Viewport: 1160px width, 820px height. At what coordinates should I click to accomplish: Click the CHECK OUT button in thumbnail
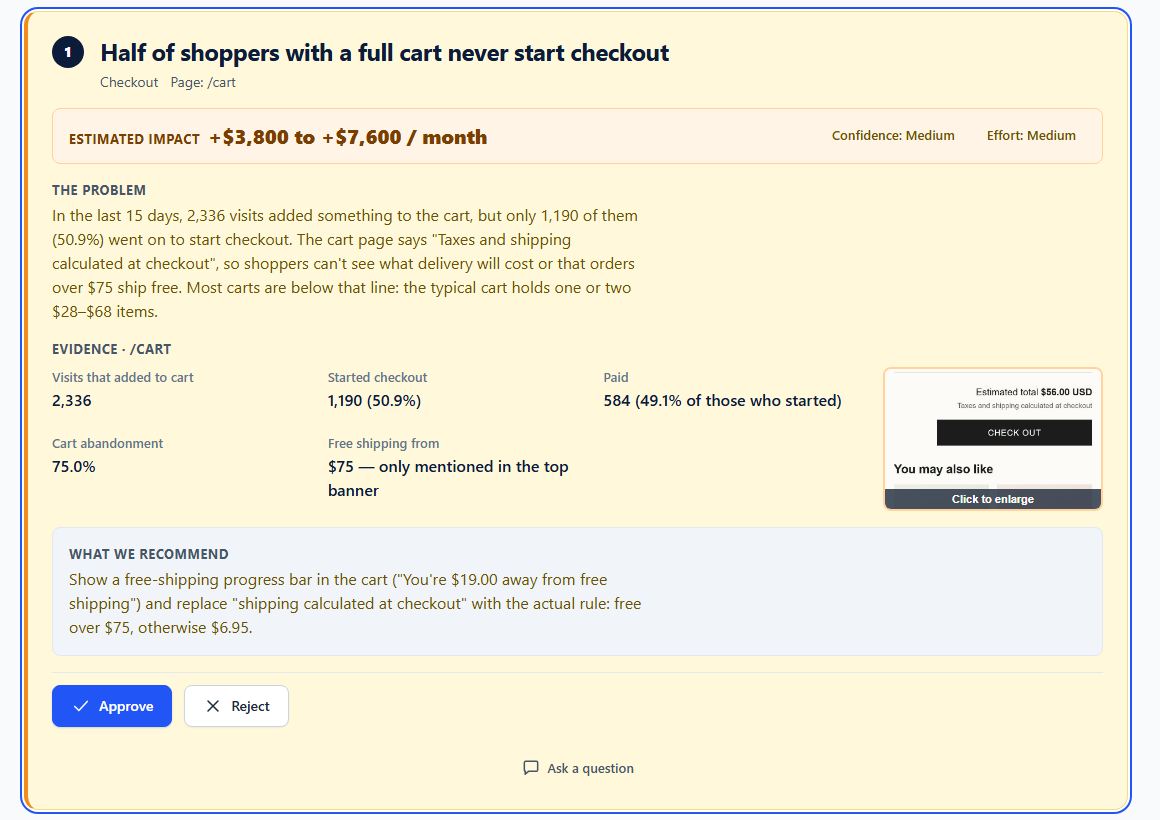tap(1014, 433)
